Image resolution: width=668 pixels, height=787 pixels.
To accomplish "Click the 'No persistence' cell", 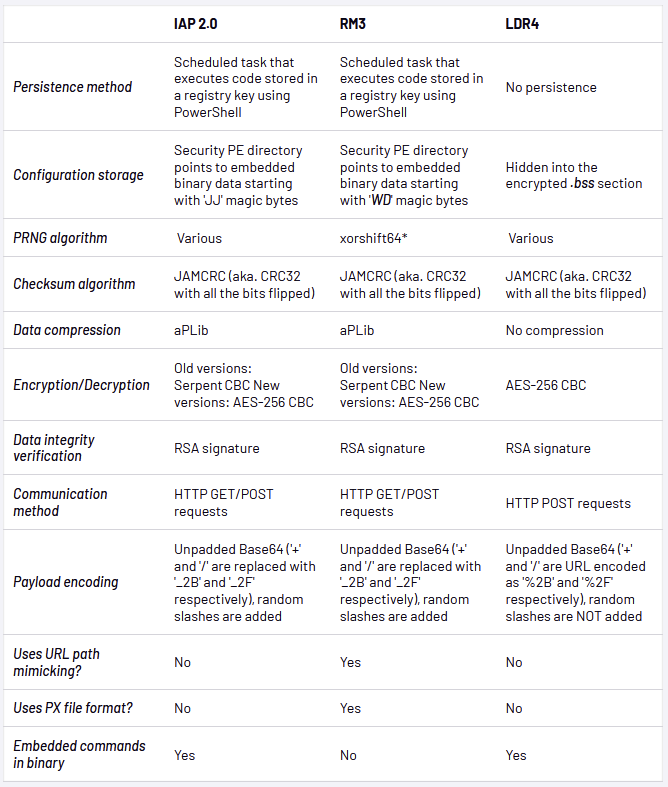I will tap(551, 87).
